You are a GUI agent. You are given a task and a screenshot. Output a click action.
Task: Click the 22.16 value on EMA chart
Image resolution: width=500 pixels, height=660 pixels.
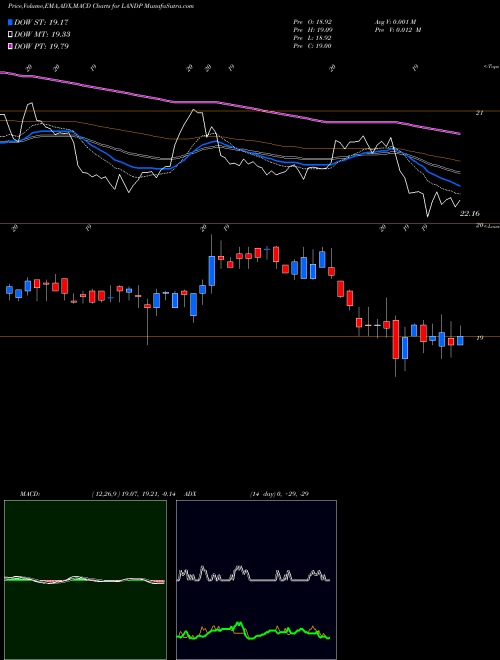coord(470,214)
